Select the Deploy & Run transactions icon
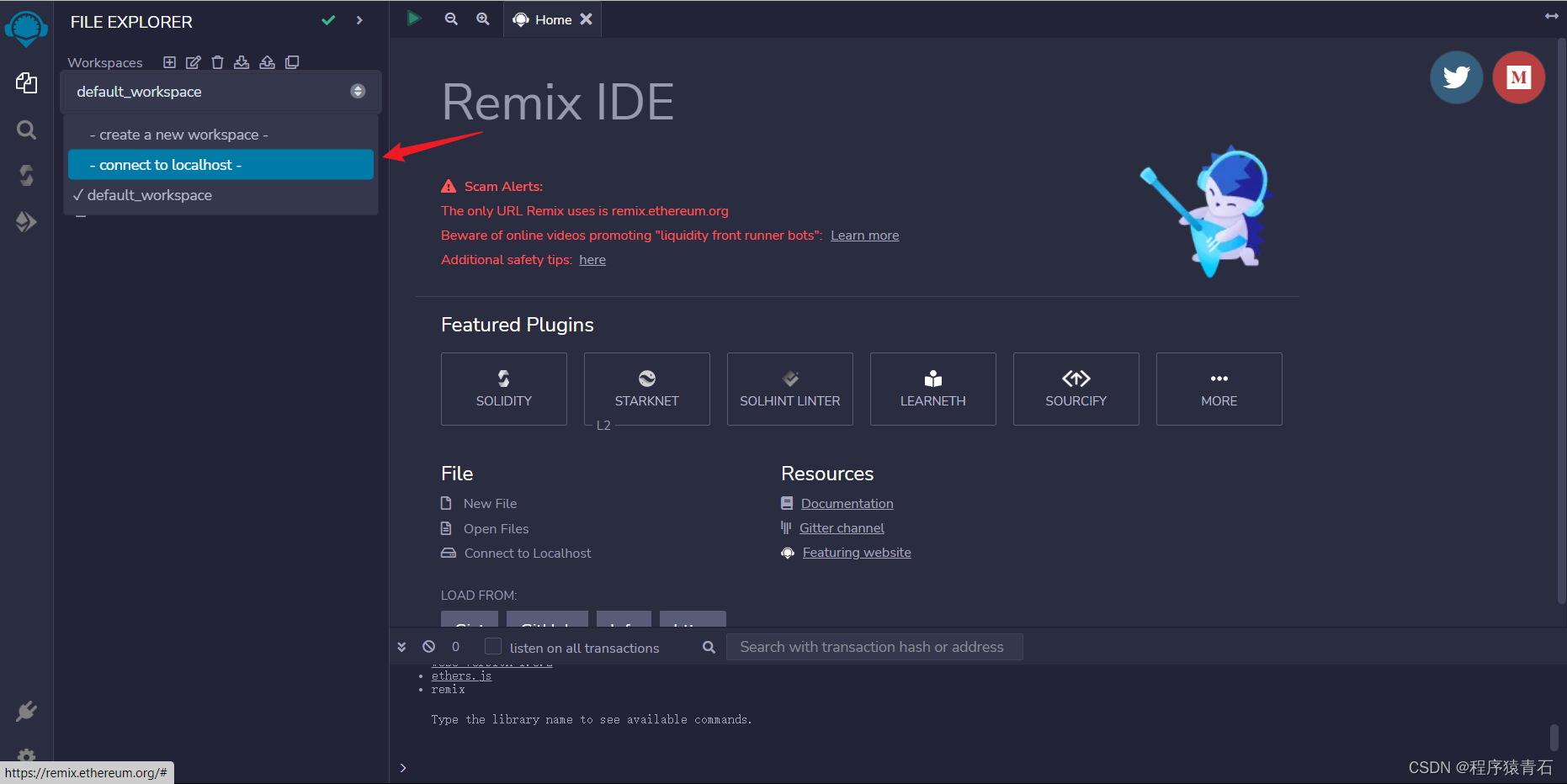Screen dimensions: 1567x784 [x=26, y=221]
